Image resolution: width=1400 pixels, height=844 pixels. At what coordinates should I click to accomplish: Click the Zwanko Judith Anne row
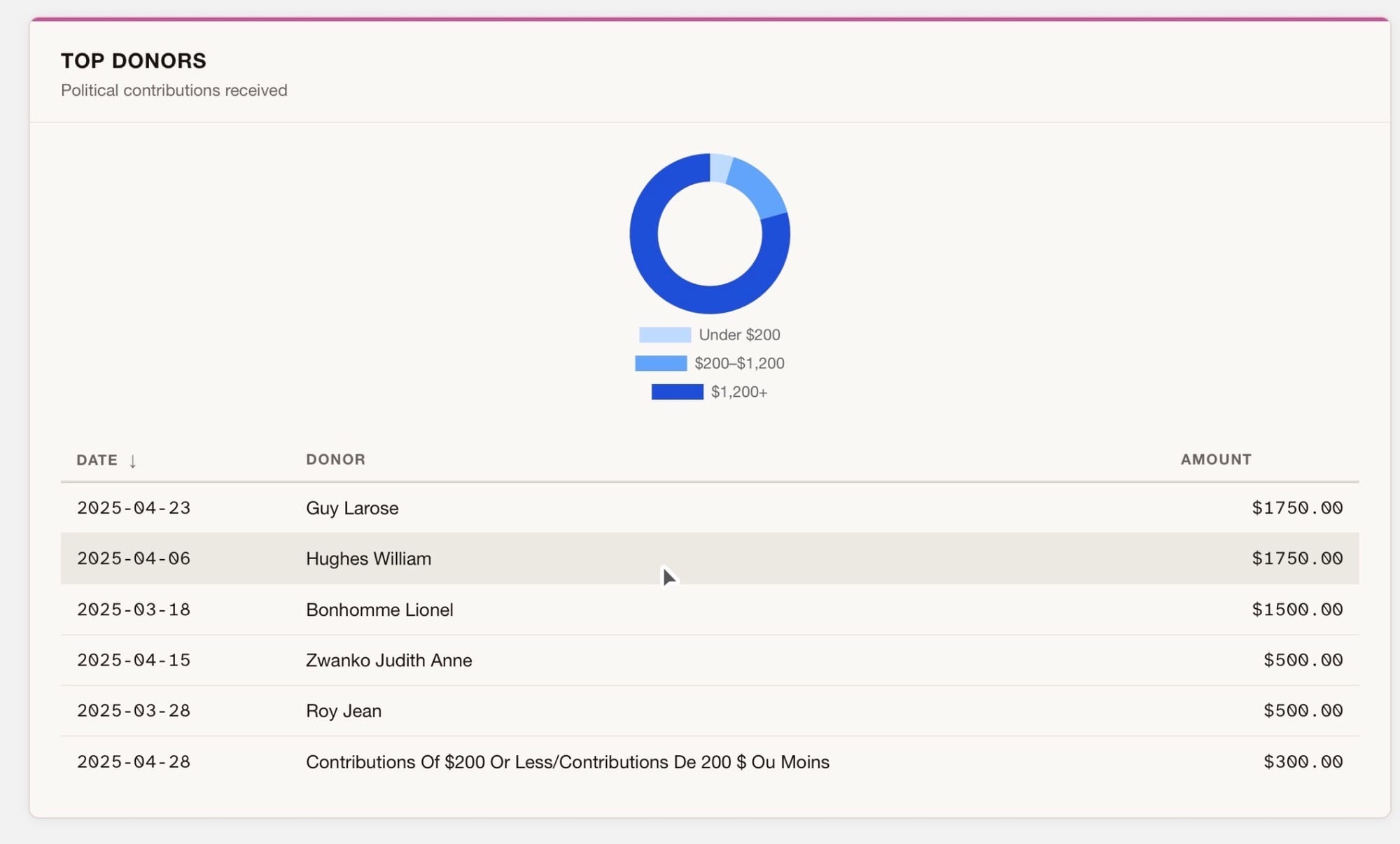pyautogui.click(x=388, y=660)
